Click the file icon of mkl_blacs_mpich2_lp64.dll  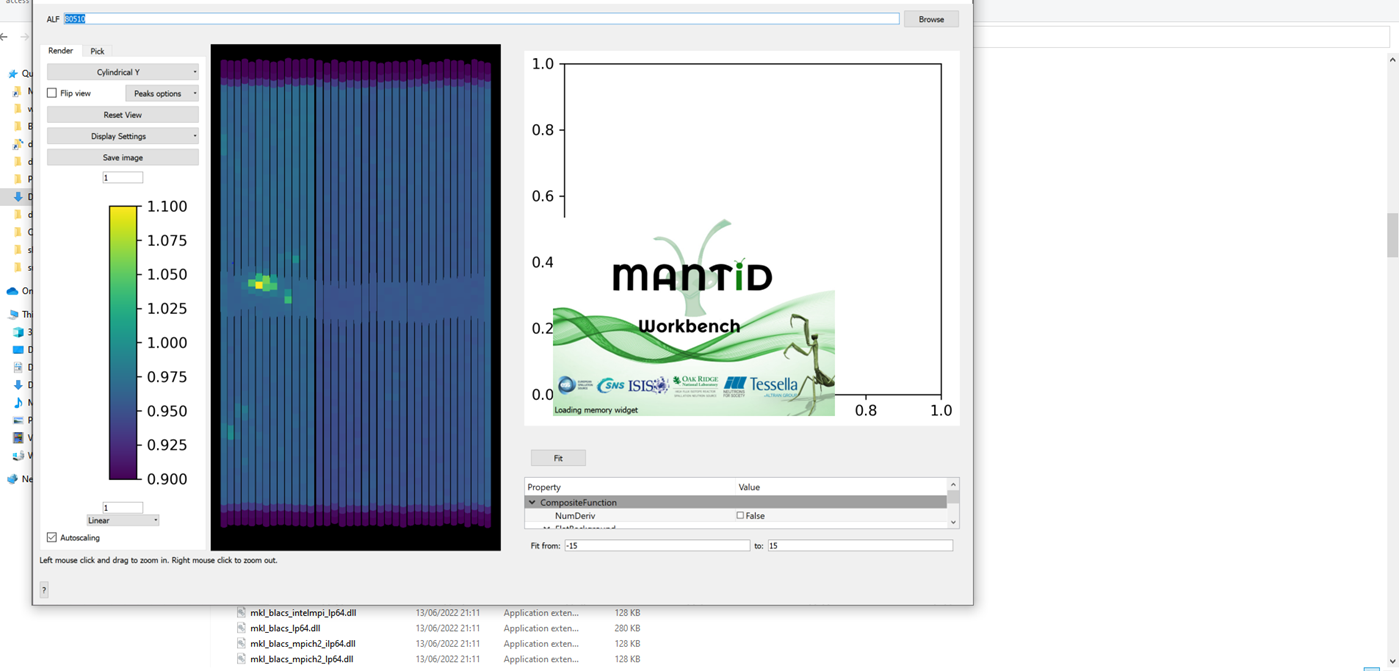tap(241, 659)
